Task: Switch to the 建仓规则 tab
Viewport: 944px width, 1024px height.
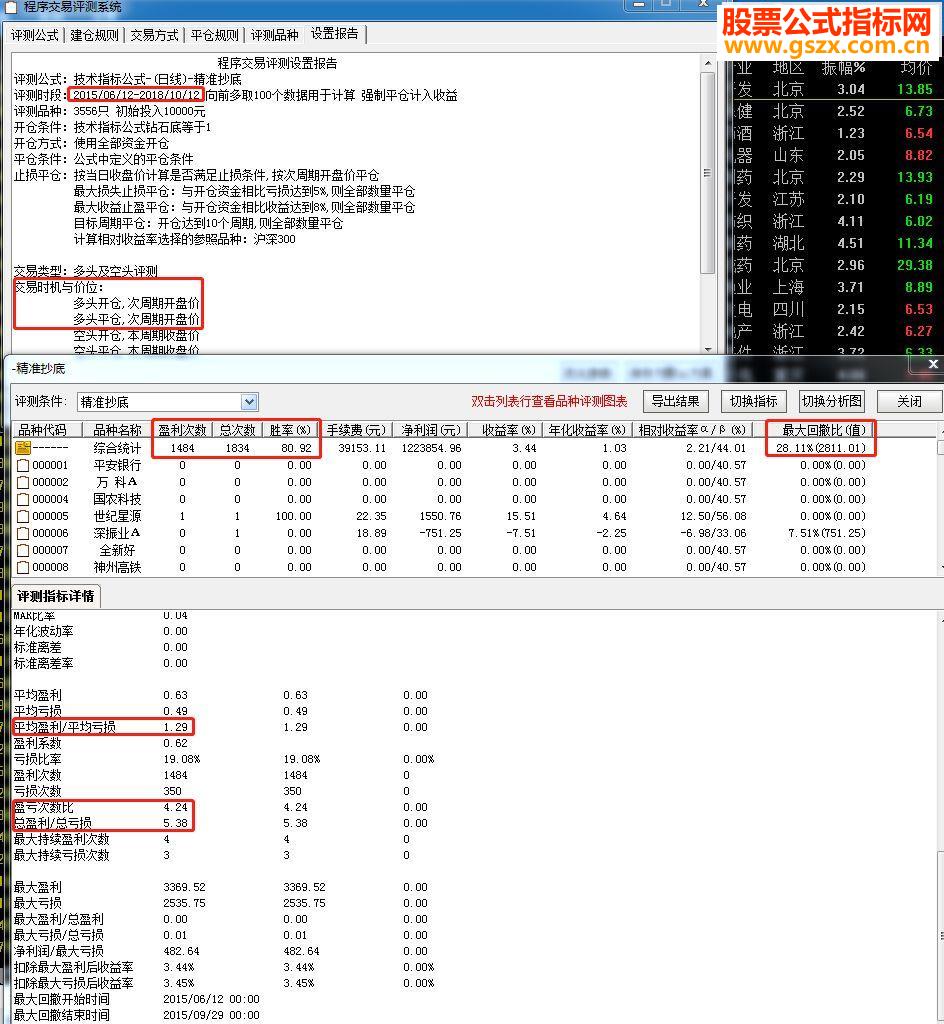Action: point(94,35)
